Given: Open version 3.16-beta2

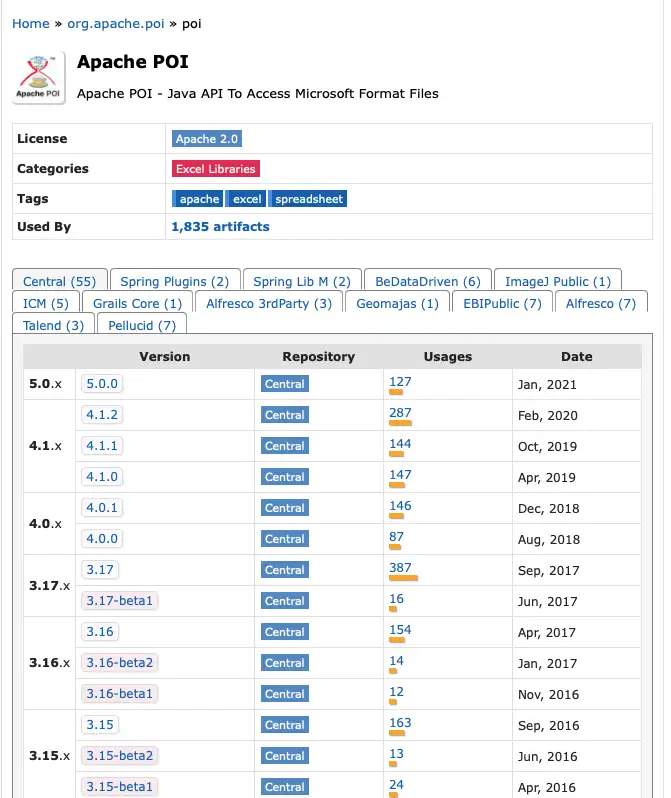Looking at the screenshot, I should (120, 663).
